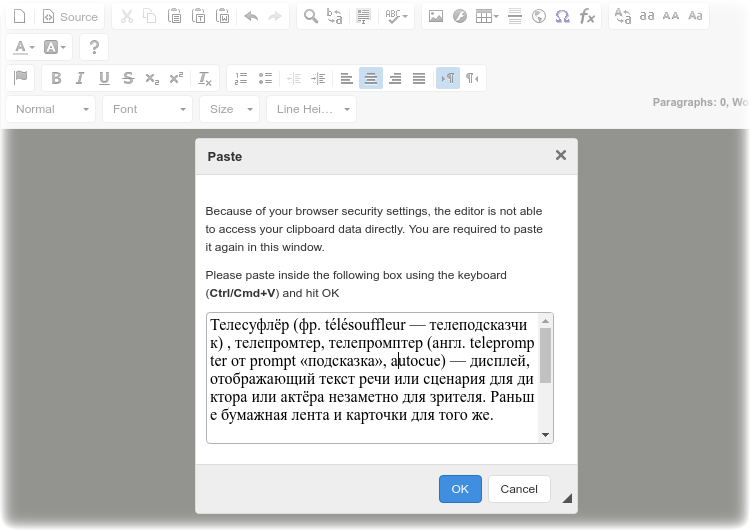This screenshot has height=530, width=750.
Task: Confirm paste with the OK button
Action: [460, 489]
